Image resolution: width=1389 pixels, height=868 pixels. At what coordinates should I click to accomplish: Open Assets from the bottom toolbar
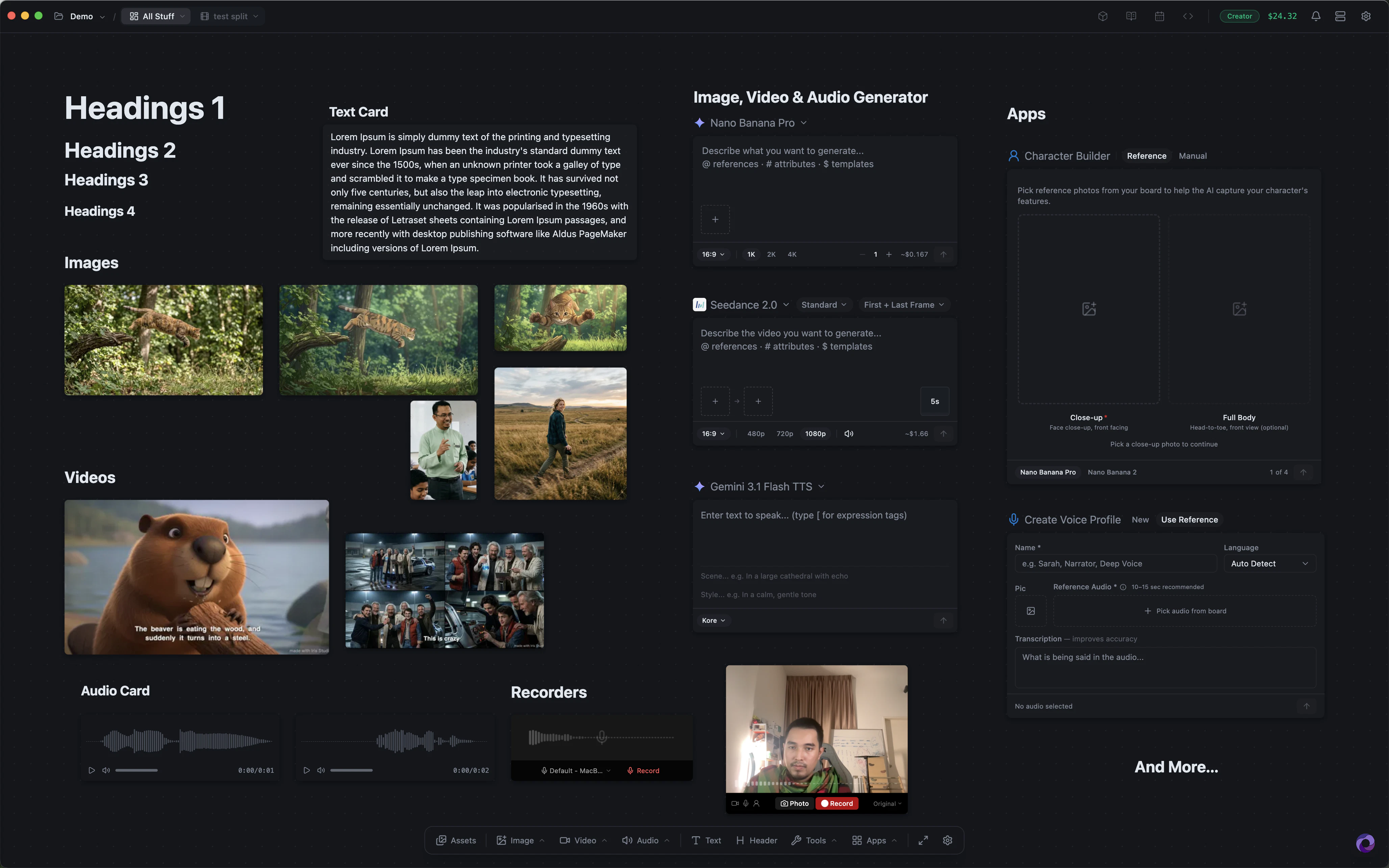[456, 840]
